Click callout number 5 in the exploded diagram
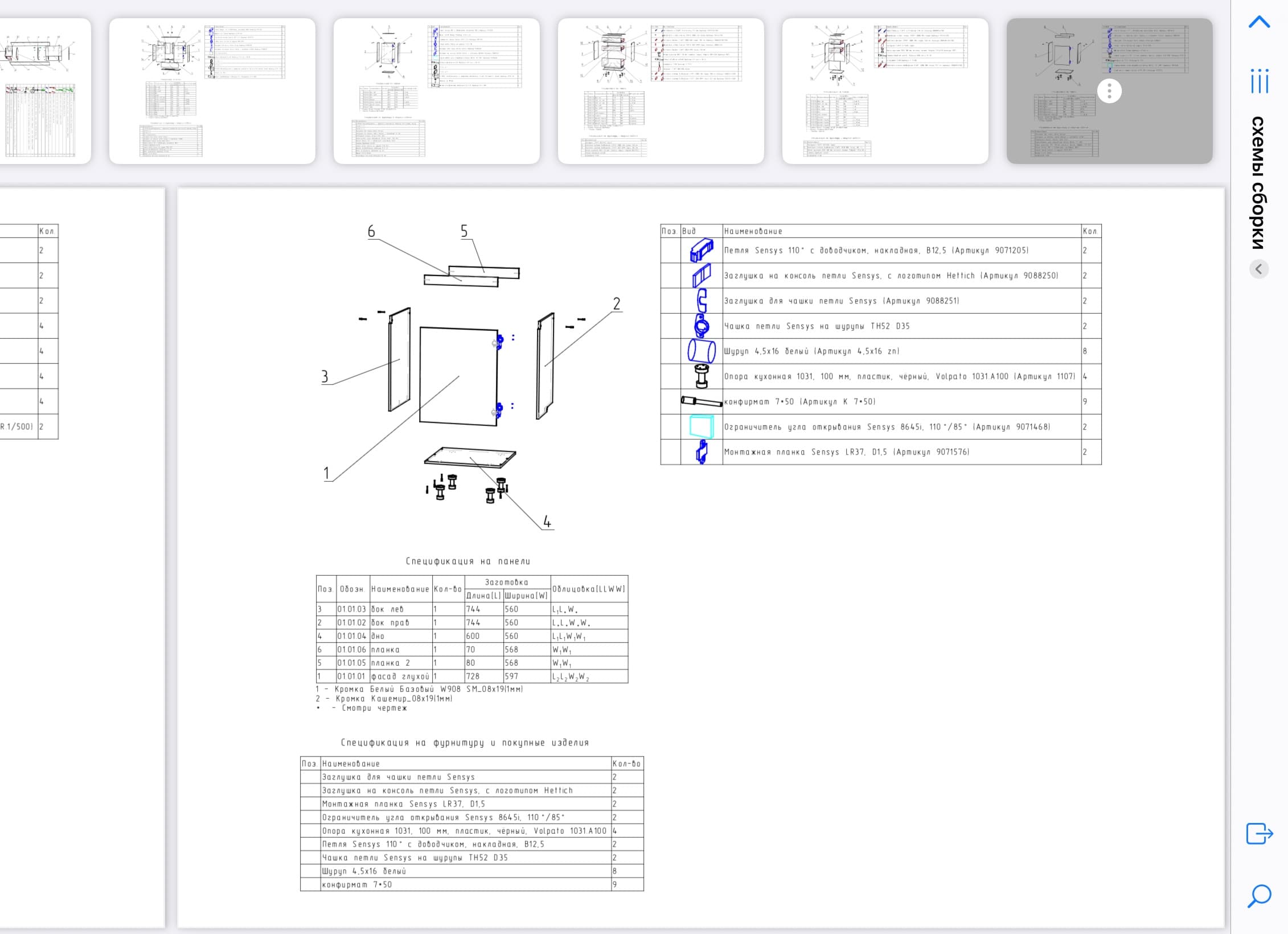1288x934 pixels. (464, 231)
